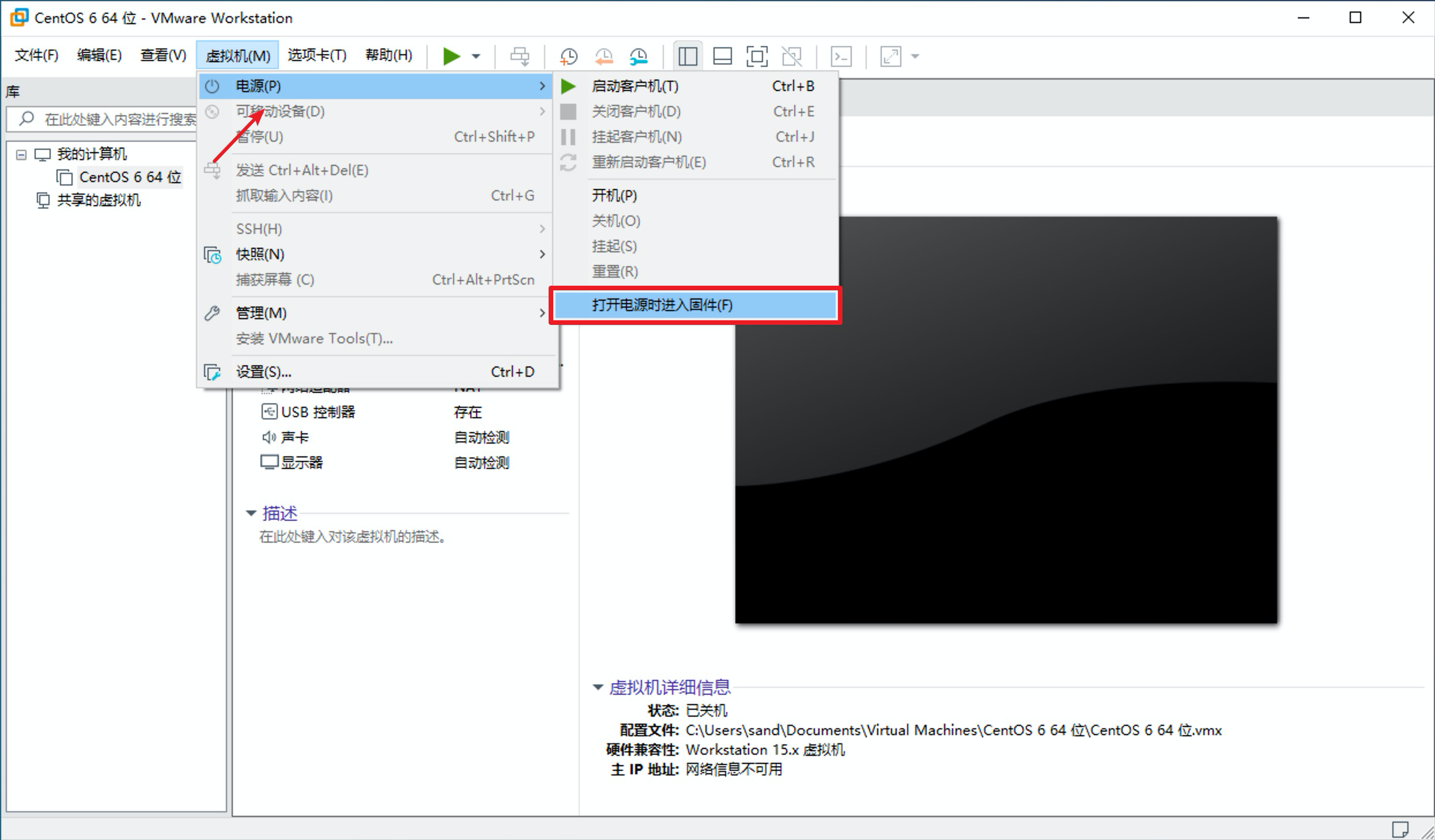Viewport: 1435px width, 840px height.
Task: Toggle the library sidebar view icon
Action: point(688,56)
